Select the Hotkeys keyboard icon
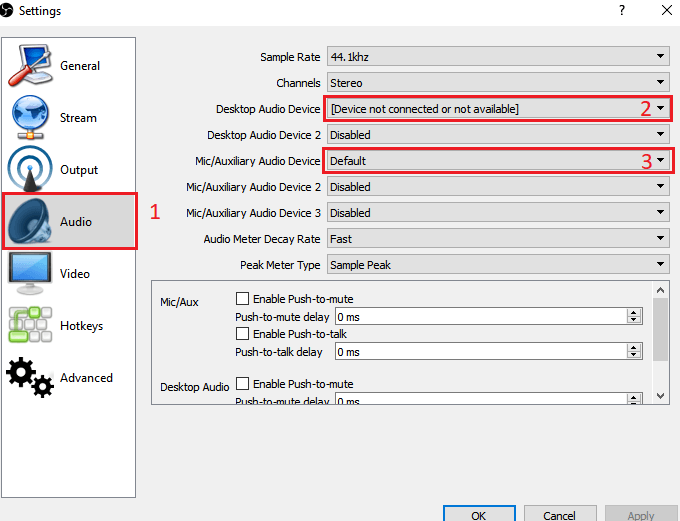Screen dimensions: 680x521 (x=30, y=325)
